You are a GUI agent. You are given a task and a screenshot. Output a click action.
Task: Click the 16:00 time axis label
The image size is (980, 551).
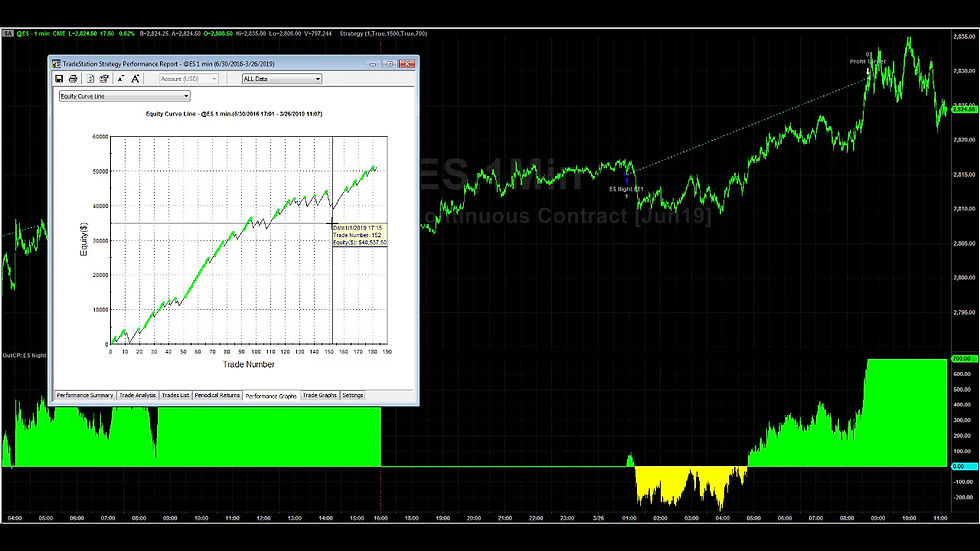click(x=381, y=518)
